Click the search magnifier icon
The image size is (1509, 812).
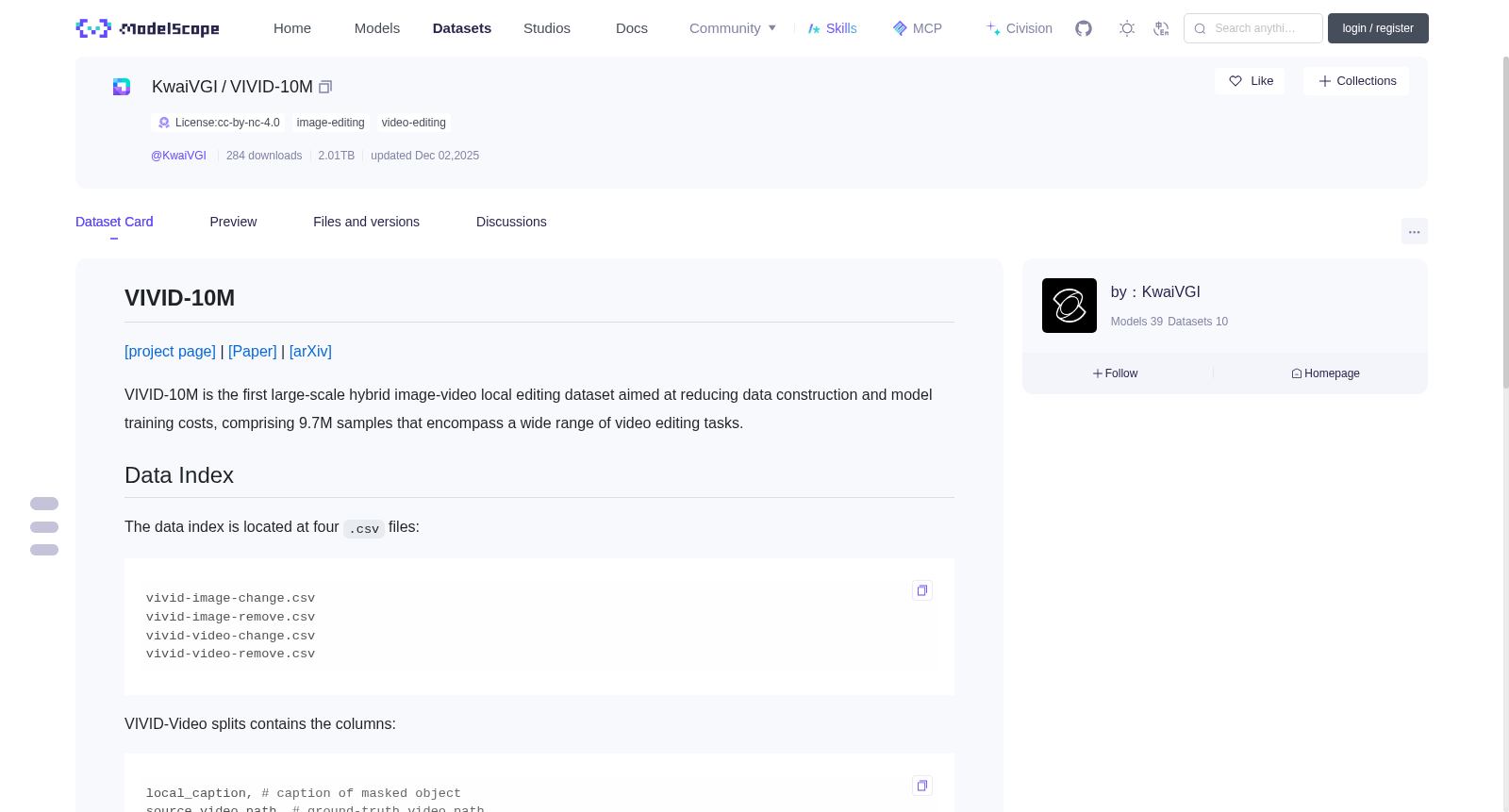click(1200, 28)
